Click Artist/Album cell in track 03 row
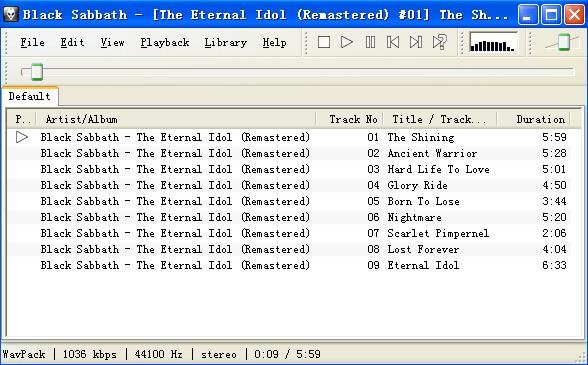This screenshot has height=365, width=588. [175, 170]
